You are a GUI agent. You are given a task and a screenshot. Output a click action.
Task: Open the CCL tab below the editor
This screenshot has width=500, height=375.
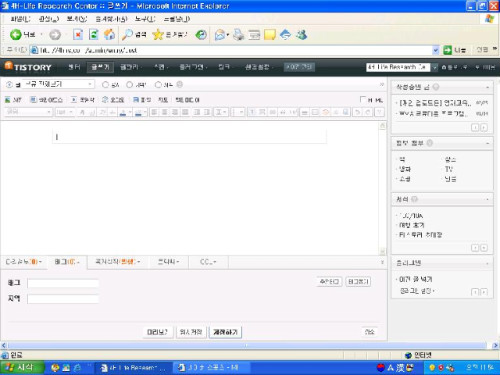click(x=208, y=262)
